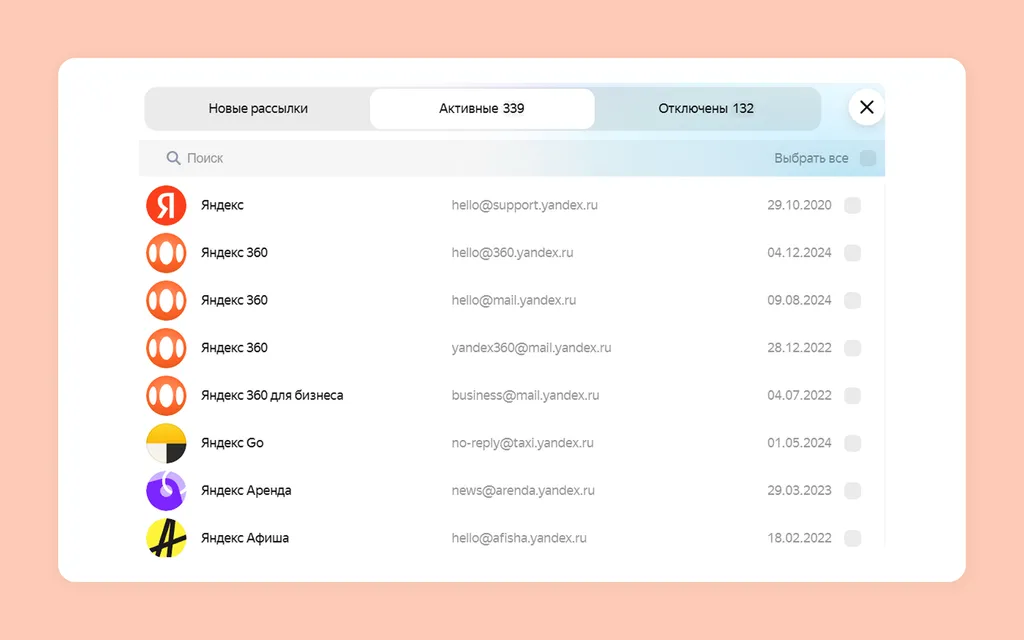Click the hello@360.yandex.ru address
Screen dimensions: 1024x640
[x=512, y=253]
